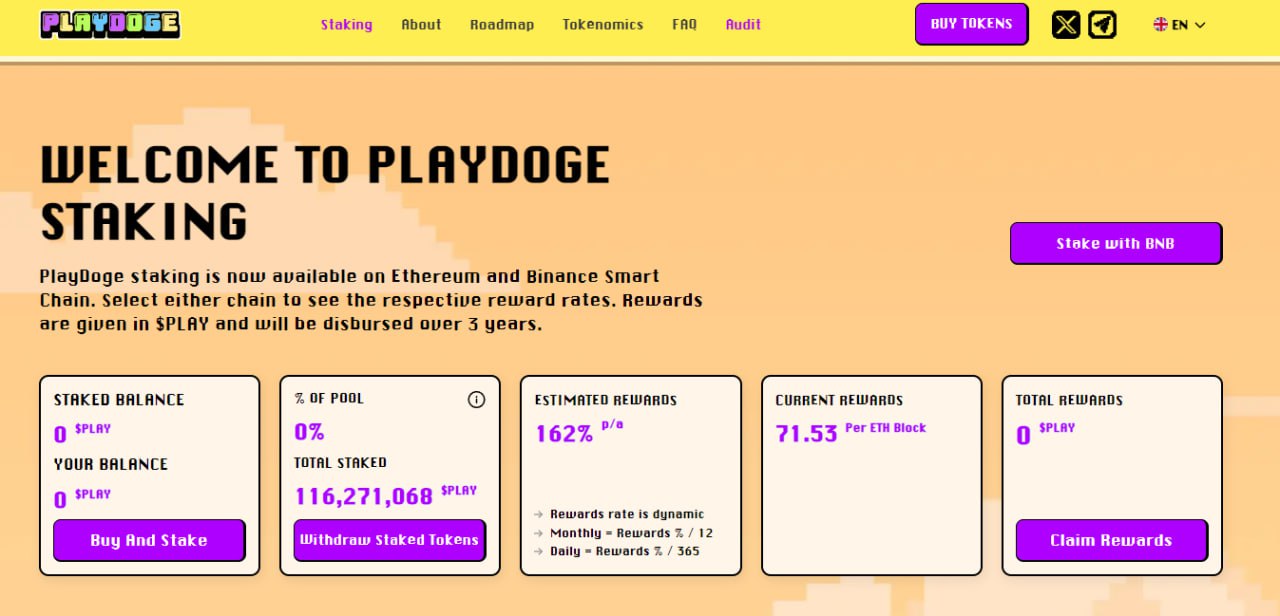Image resolution: width=1280 pixels, height=616 pixels.
Task: Select the 71.53 current rewards value
Action: [x=806, y=434]
